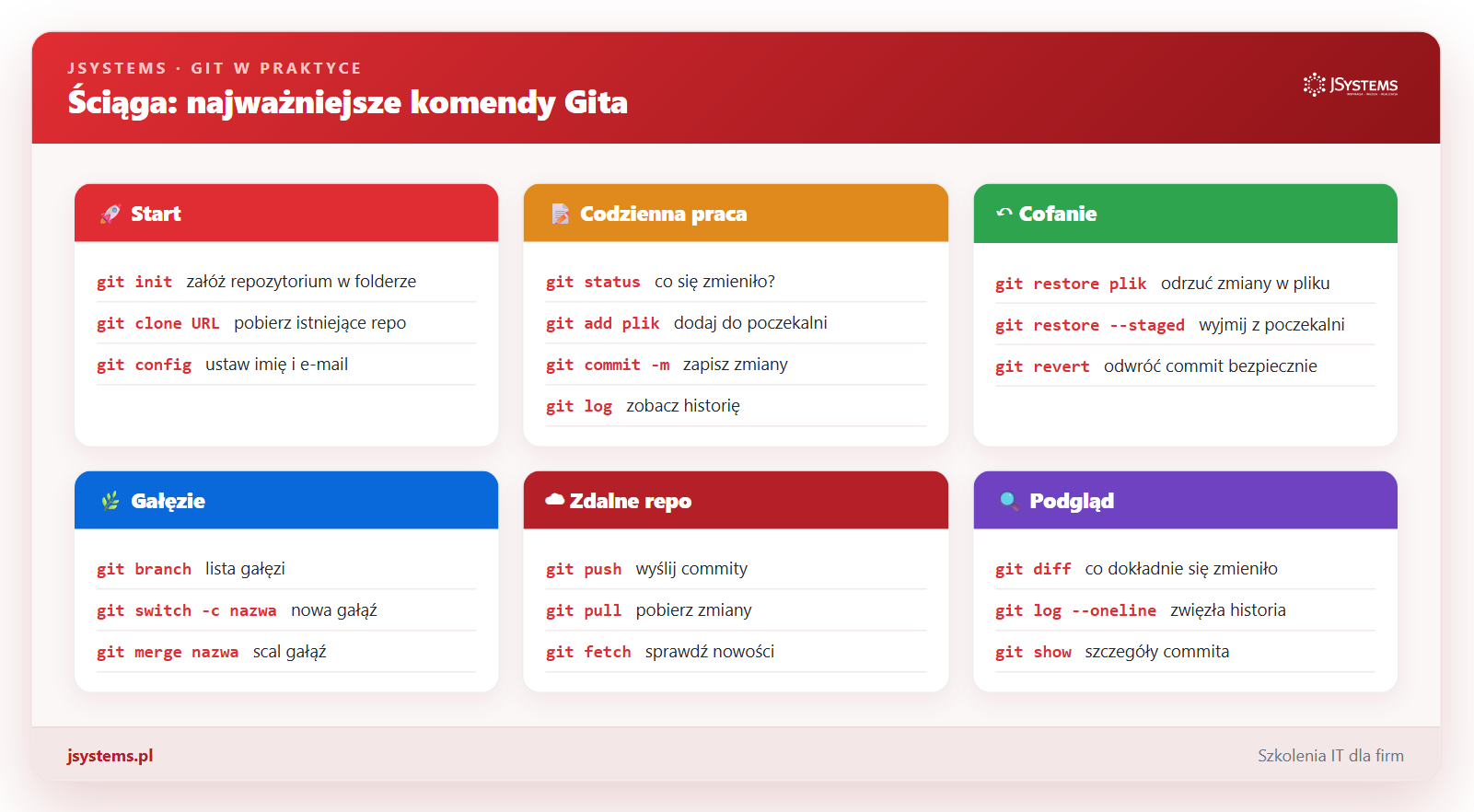The height and width of the screenshot is (812, 1474).
Task: Click description 'odrzuć zmiany w pliku'
Action: point(1246,284)
